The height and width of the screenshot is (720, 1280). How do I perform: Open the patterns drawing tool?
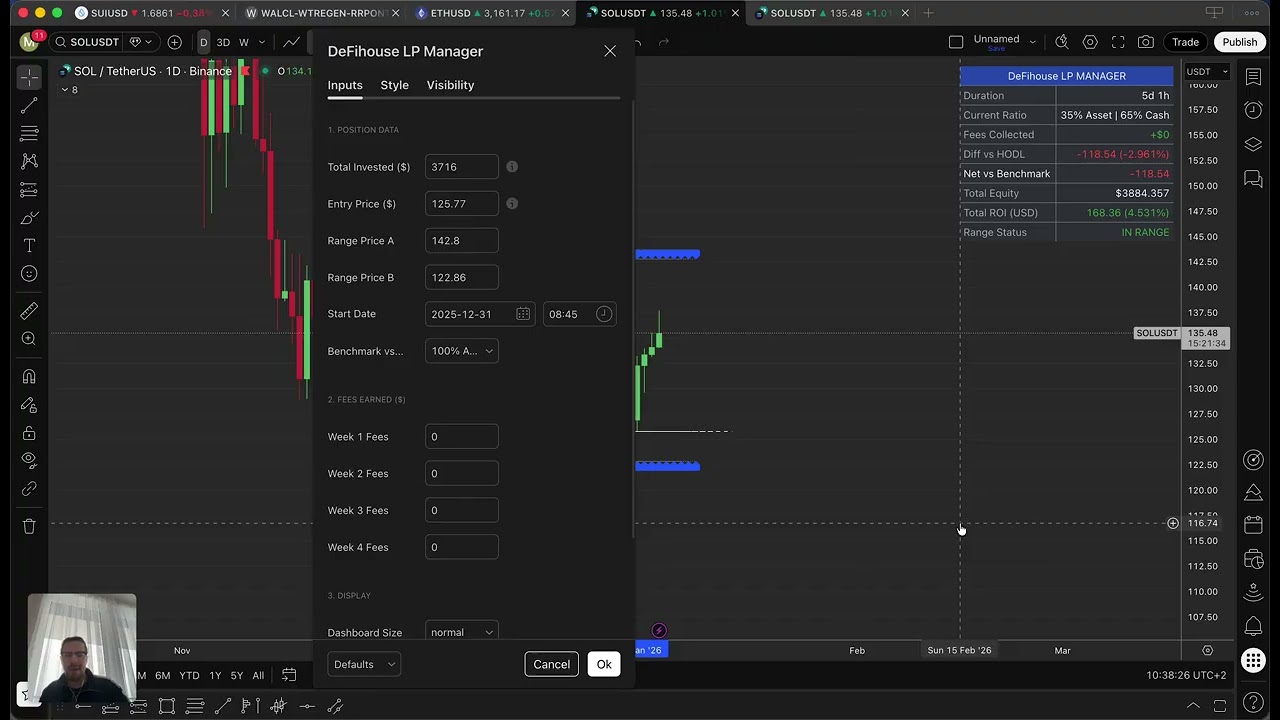pos(29,161)
